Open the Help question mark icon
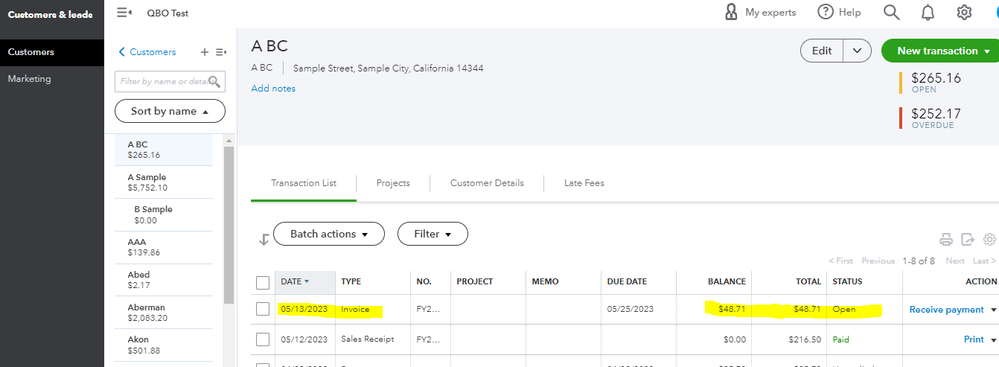Screen dimensions: 999x367 825,12
